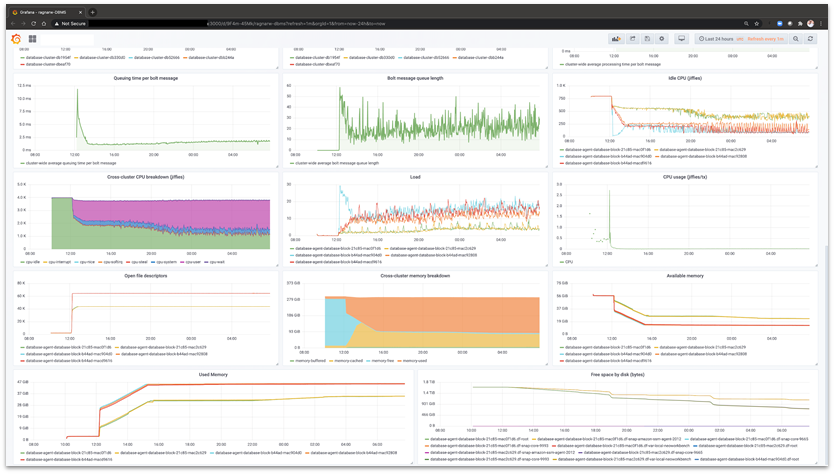Open a new browser tab

pyautogui.click(x=93, y=12)
